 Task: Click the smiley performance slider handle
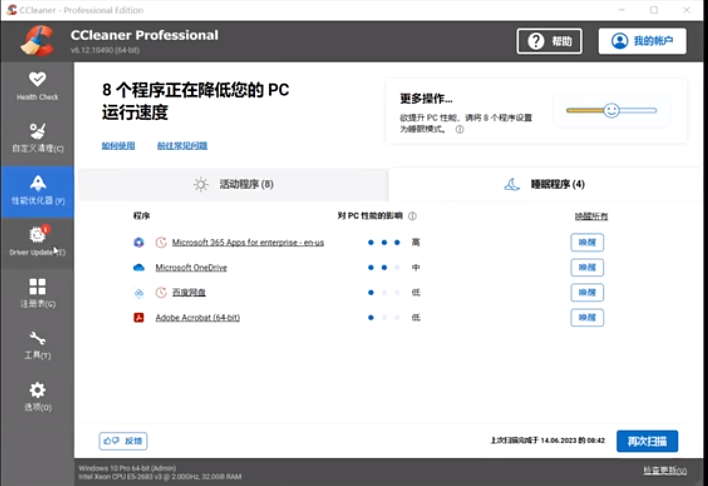[x=611, y=110]
